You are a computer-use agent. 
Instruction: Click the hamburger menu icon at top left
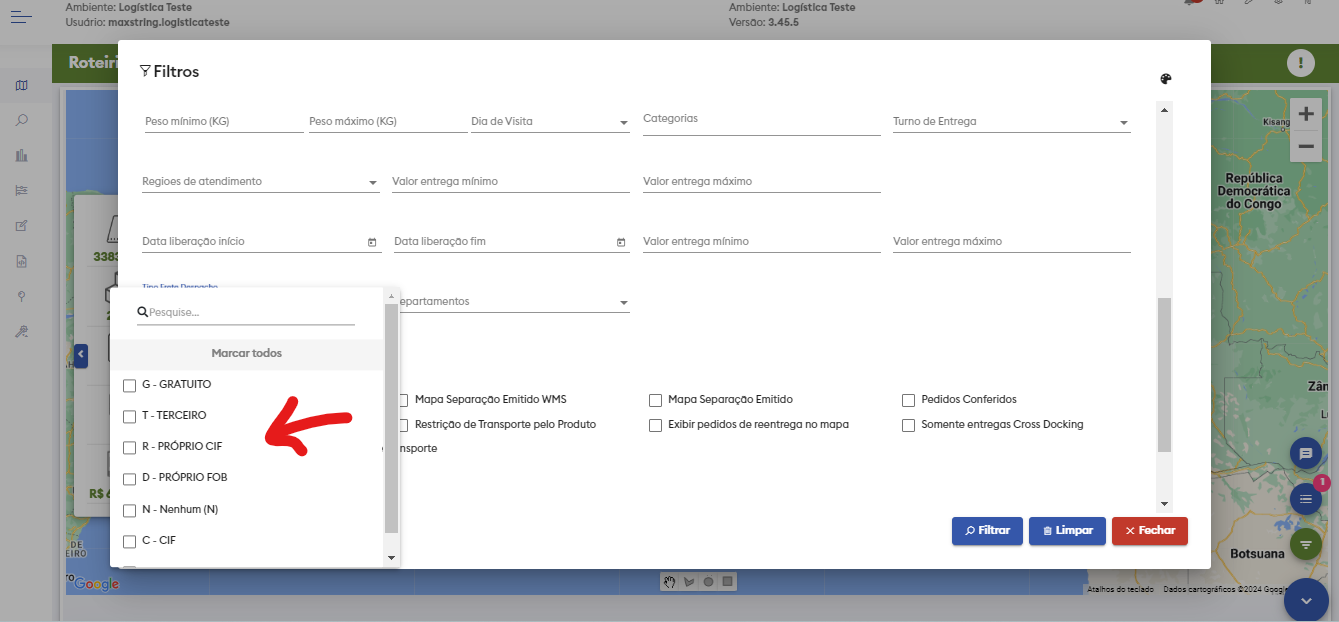tap(21, 17)
